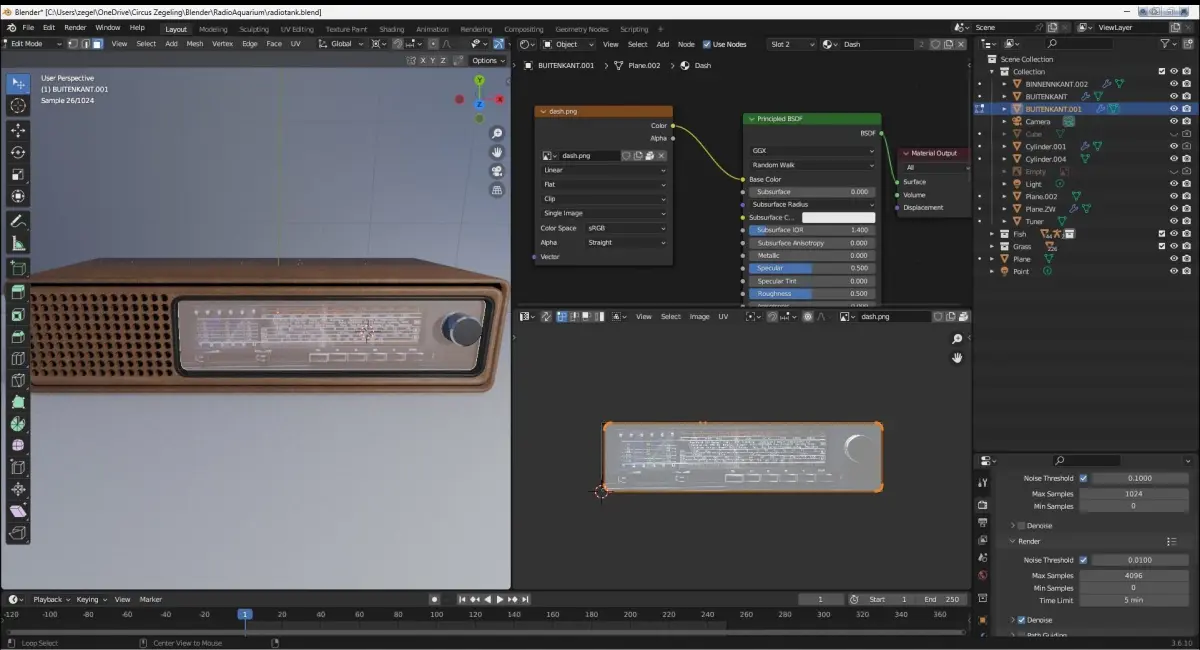Select the Measure tool
Image resolution: width=1200 pixels, height=650 pixels.
(x=18, y=243)
